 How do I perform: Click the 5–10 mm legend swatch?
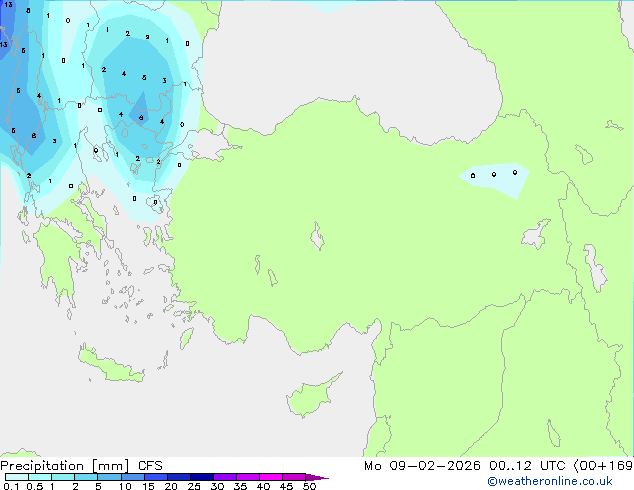[109, 477]
